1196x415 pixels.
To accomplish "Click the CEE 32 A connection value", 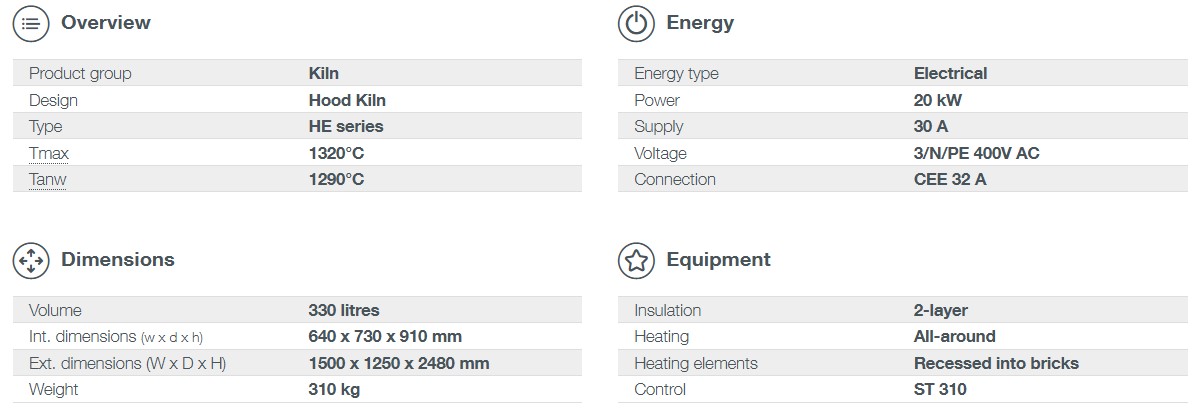I will pyautogui.click(x=950, y=179).
